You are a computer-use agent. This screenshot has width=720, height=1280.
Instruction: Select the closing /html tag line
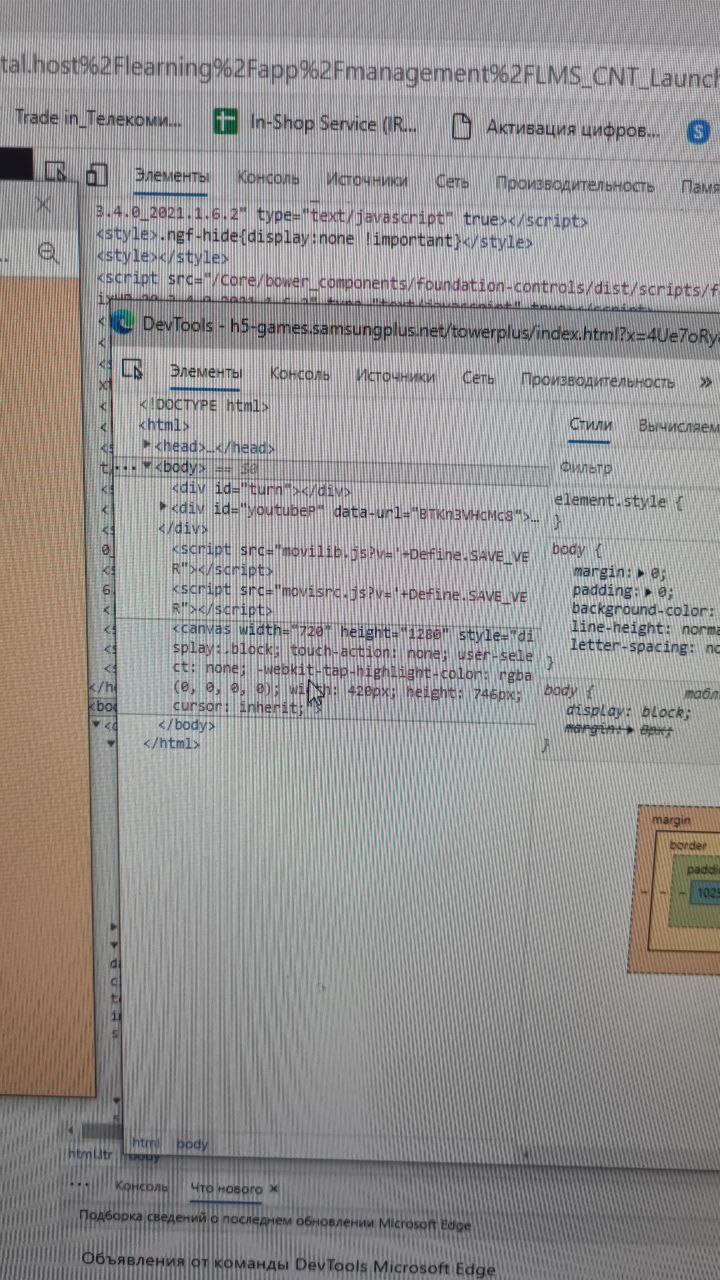coord(172,743)
